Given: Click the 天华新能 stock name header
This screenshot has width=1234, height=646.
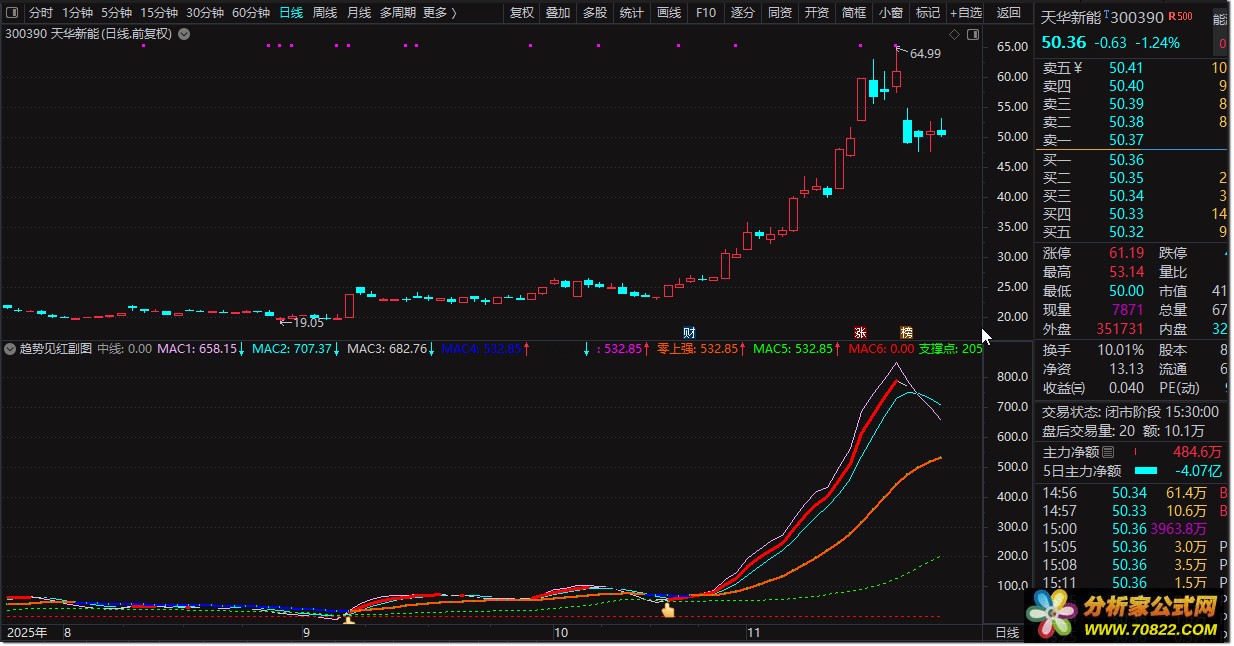Looking at the screenshot, I should [1072, 18].
